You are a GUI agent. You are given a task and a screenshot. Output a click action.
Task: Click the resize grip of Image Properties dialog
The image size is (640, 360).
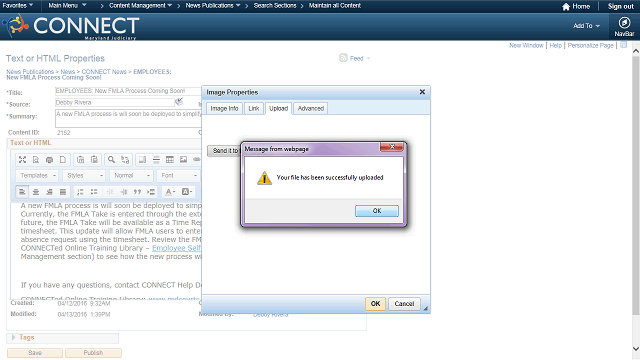(425, 309)
